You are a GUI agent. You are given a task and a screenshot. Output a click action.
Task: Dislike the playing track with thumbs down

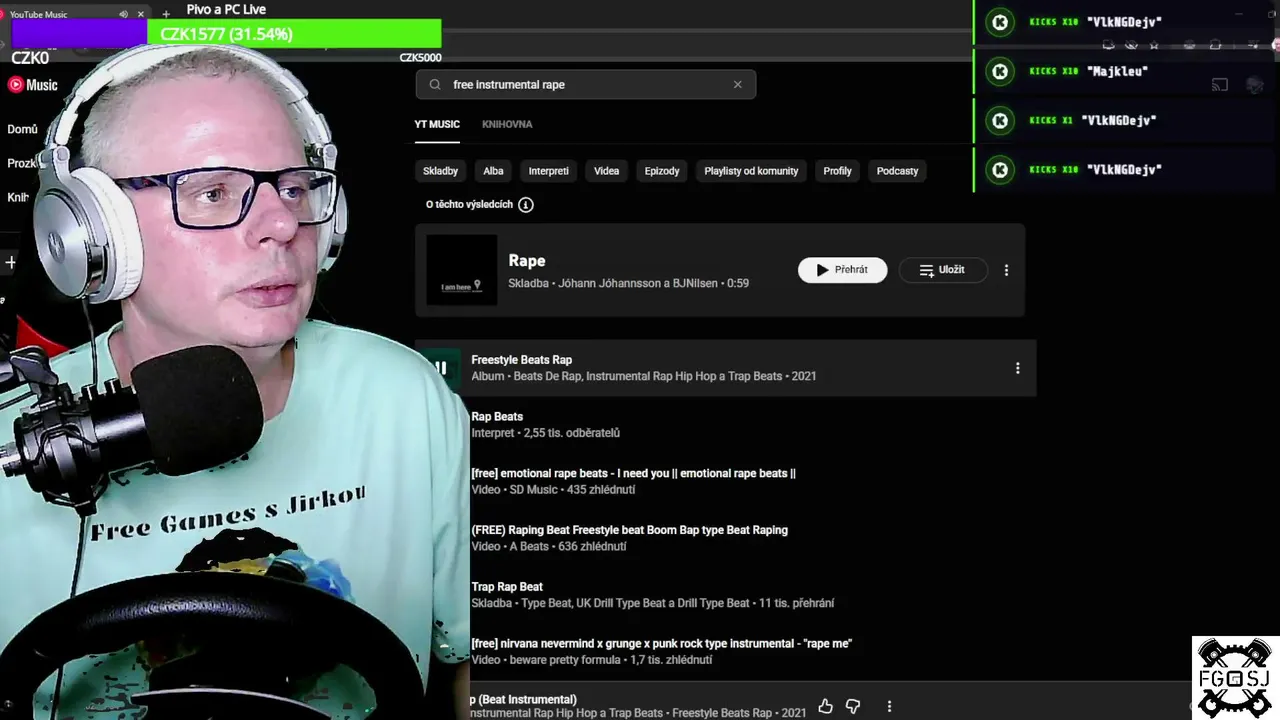[853, 707]
